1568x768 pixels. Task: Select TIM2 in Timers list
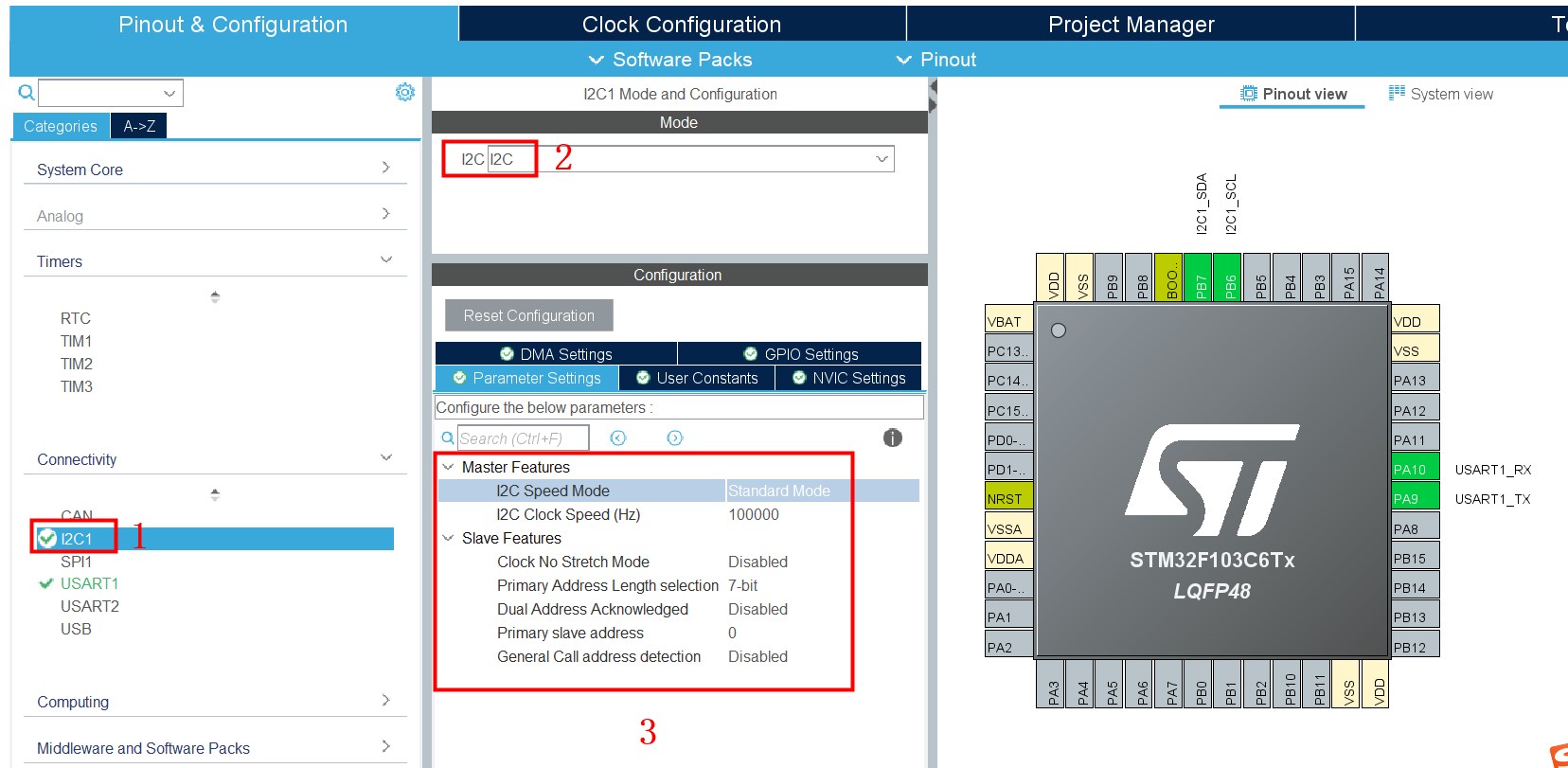pos(77,364)
